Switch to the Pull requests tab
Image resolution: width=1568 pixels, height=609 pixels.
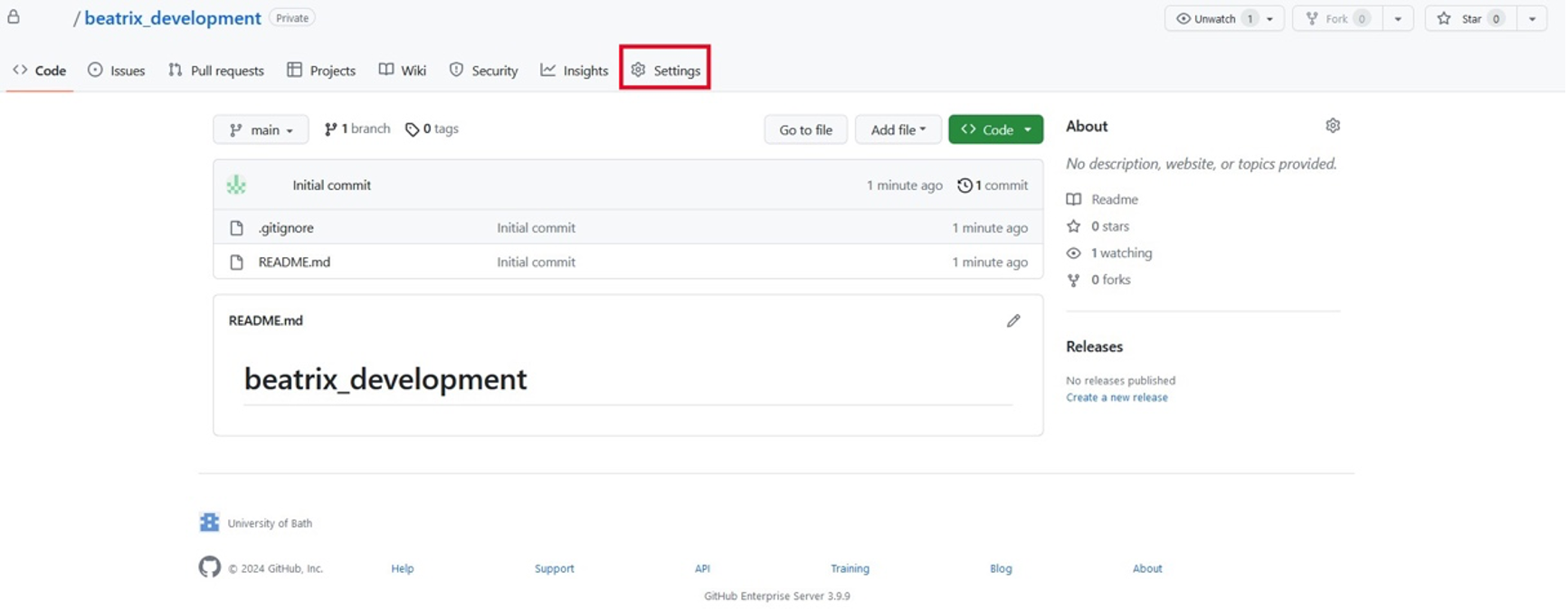[216, 70]
